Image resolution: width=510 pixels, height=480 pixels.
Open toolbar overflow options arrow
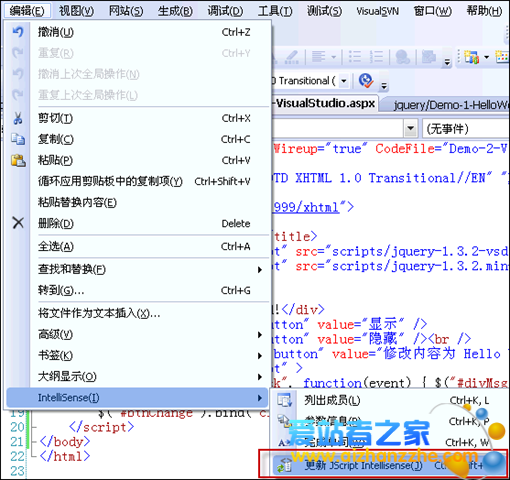(447, 61)
